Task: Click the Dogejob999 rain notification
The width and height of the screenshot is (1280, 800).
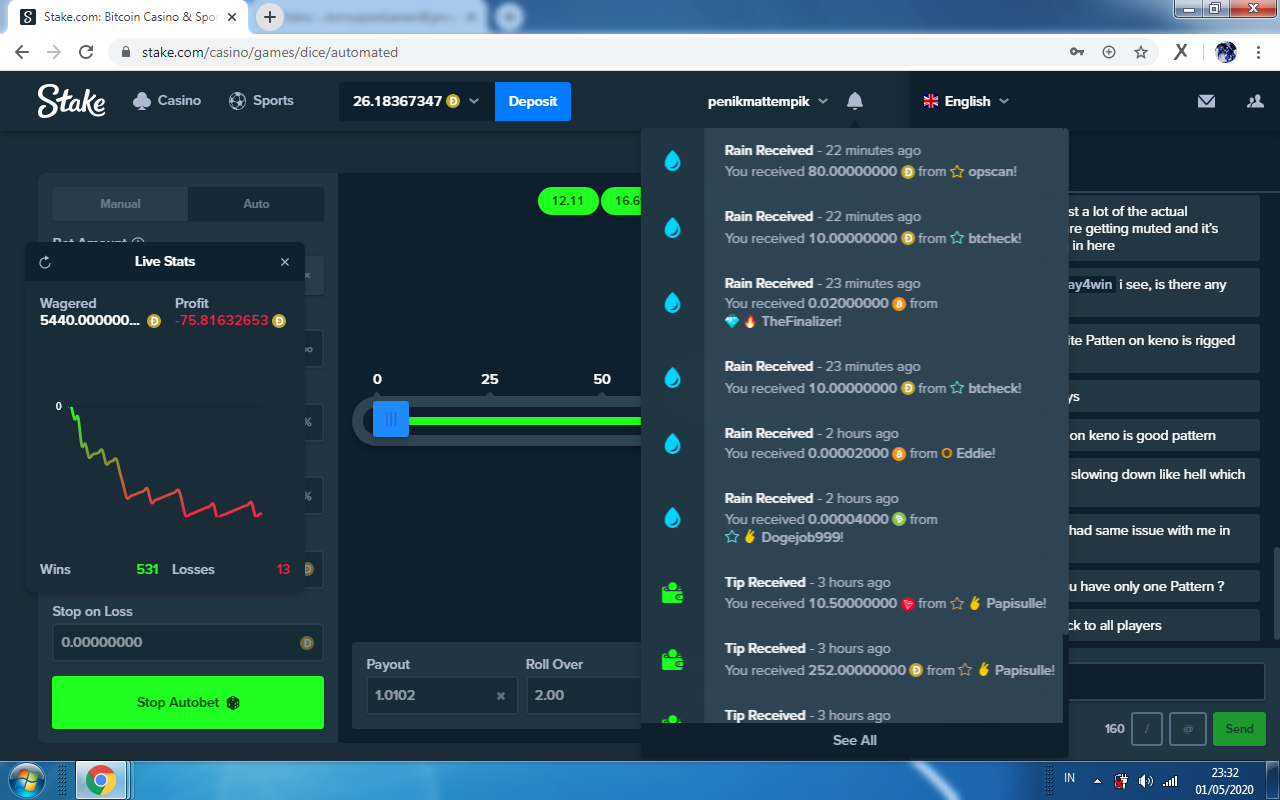Action: (853, 517)
